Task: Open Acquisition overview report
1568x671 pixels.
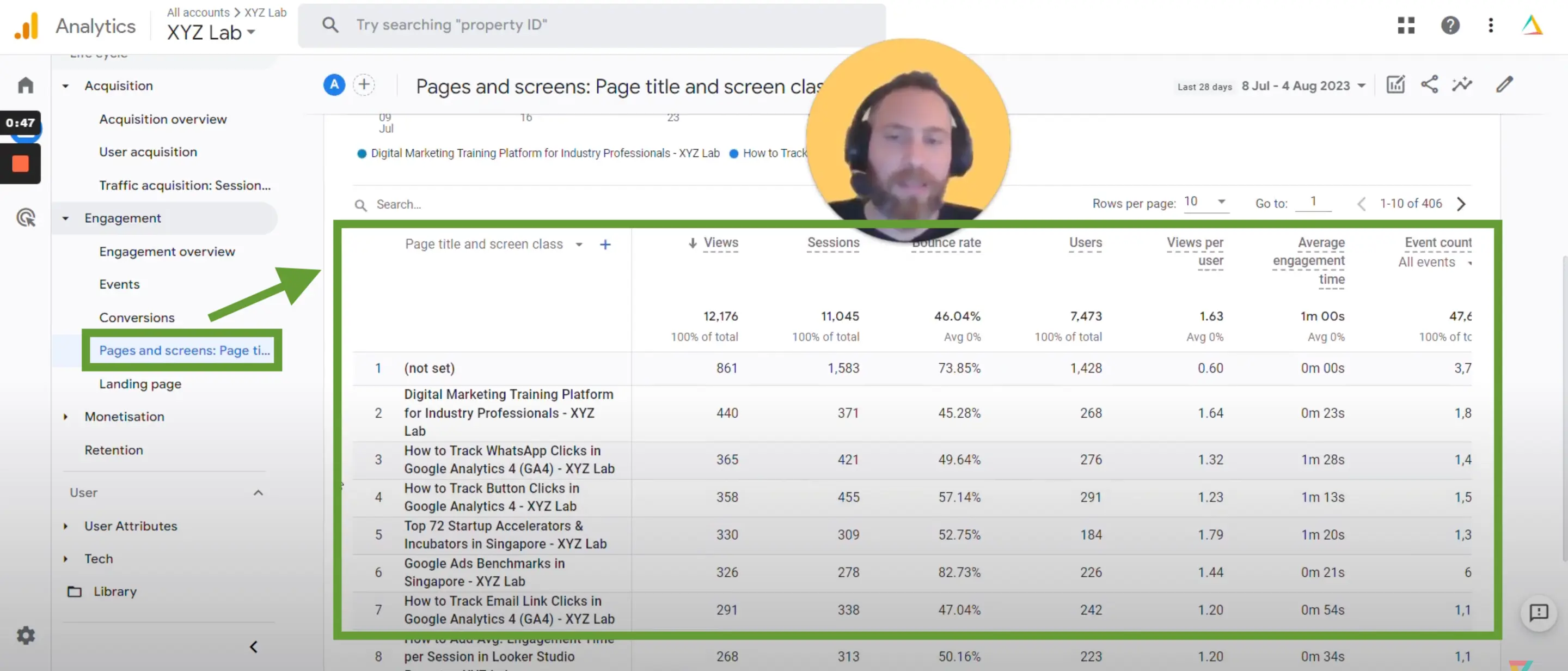Action: (163, 119)
